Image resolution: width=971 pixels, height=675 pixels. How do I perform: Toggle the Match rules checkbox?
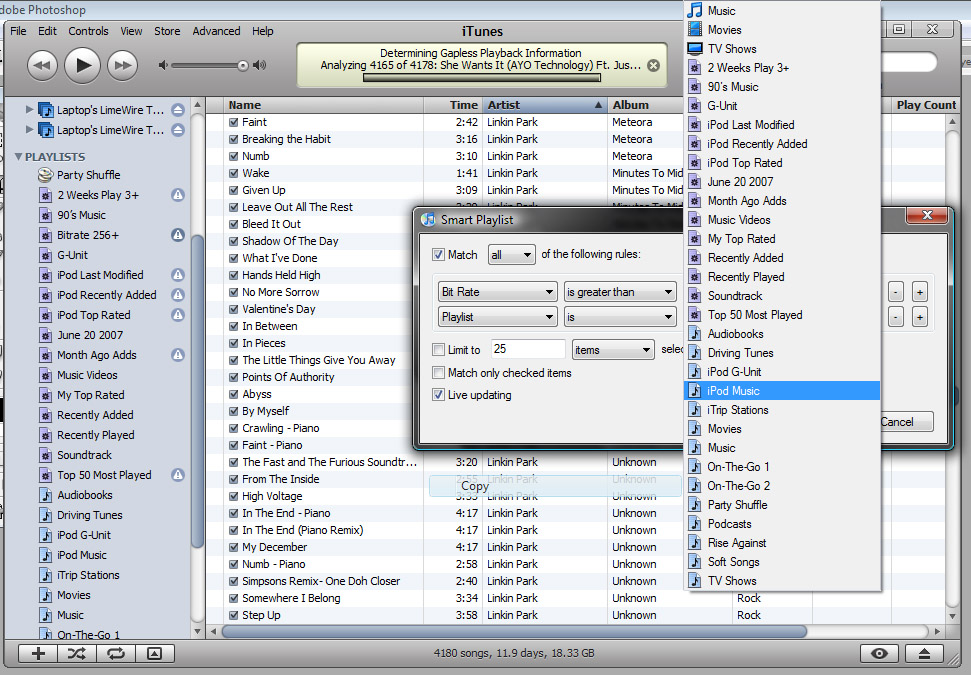coord(438,255)
